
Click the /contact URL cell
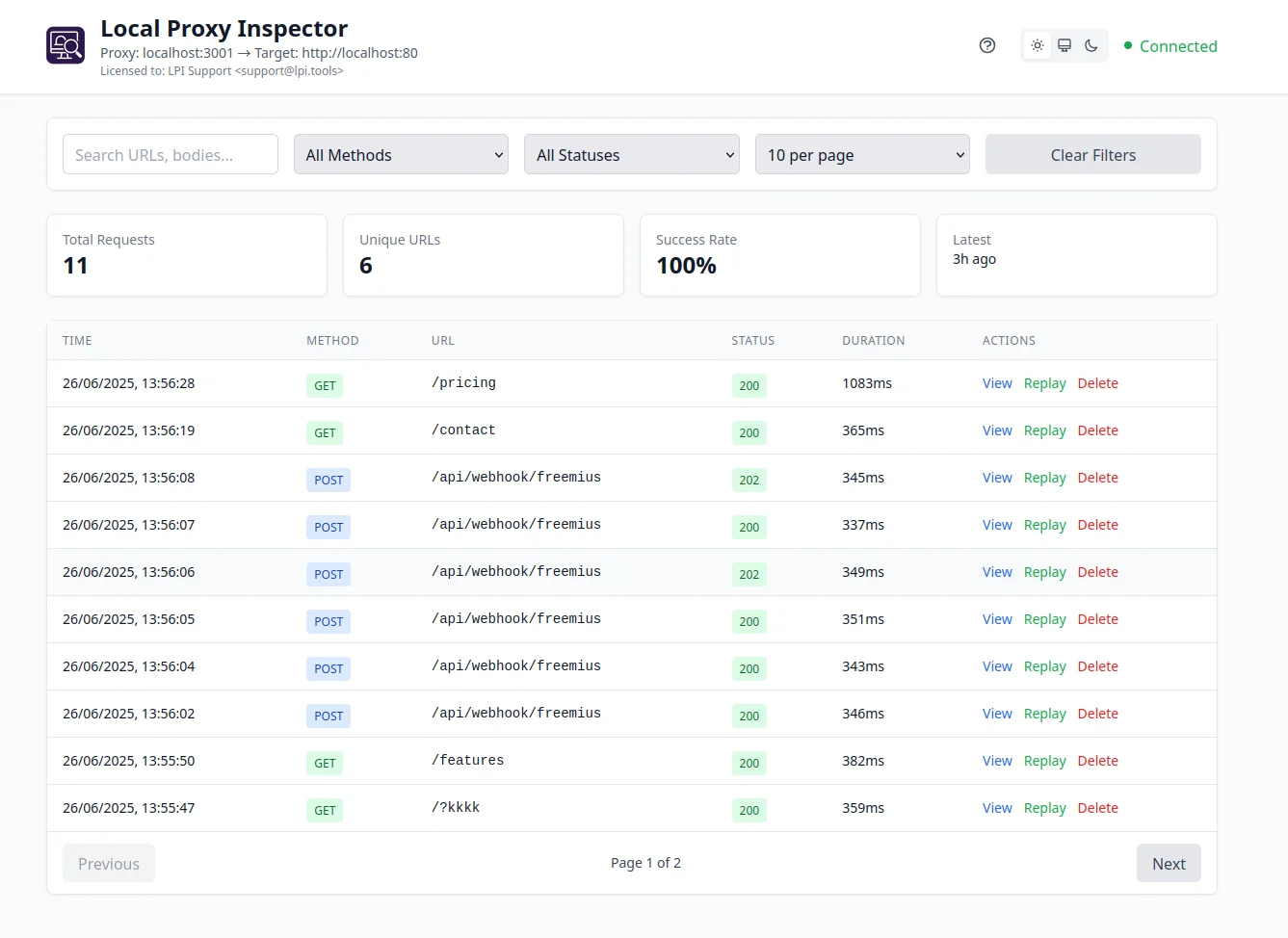[x=463, y=430]
